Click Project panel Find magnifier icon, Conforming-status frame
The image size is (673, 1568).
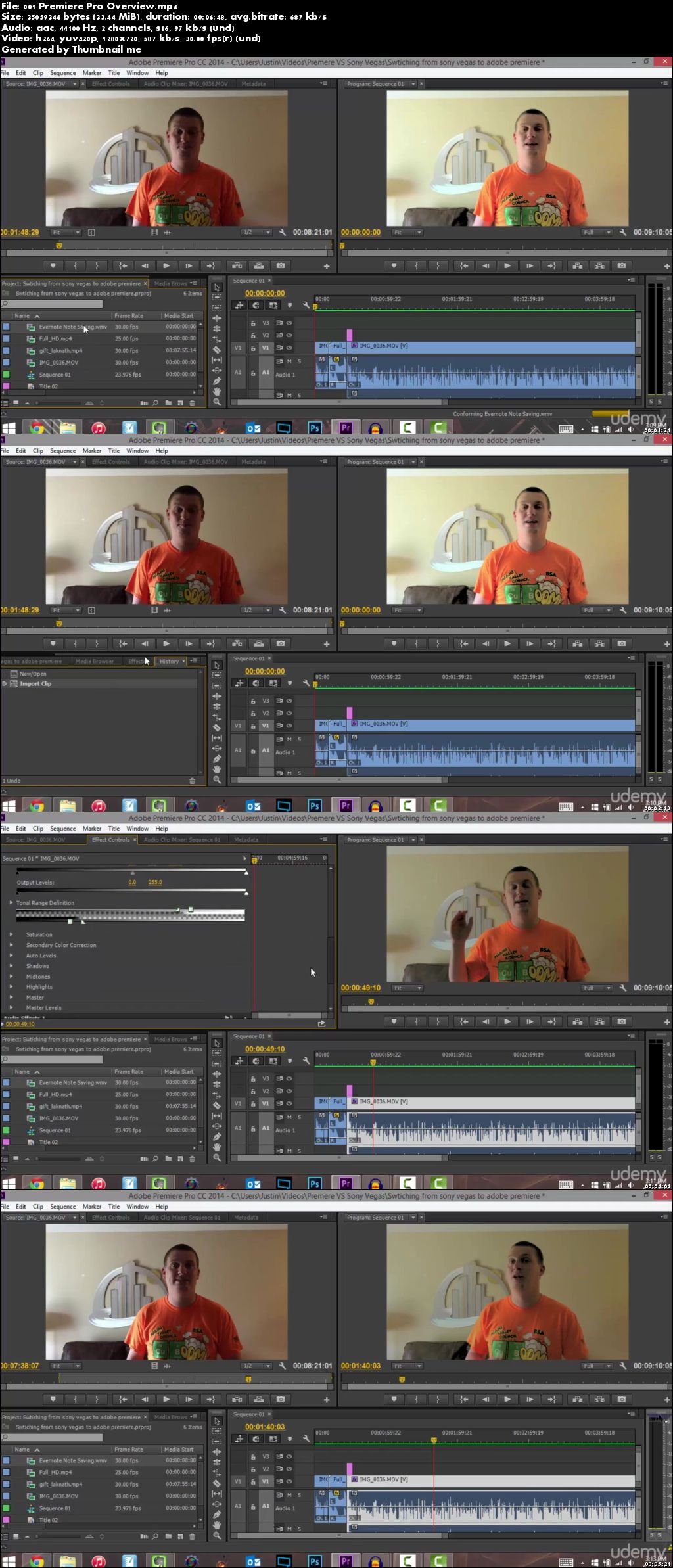[155, 403]
